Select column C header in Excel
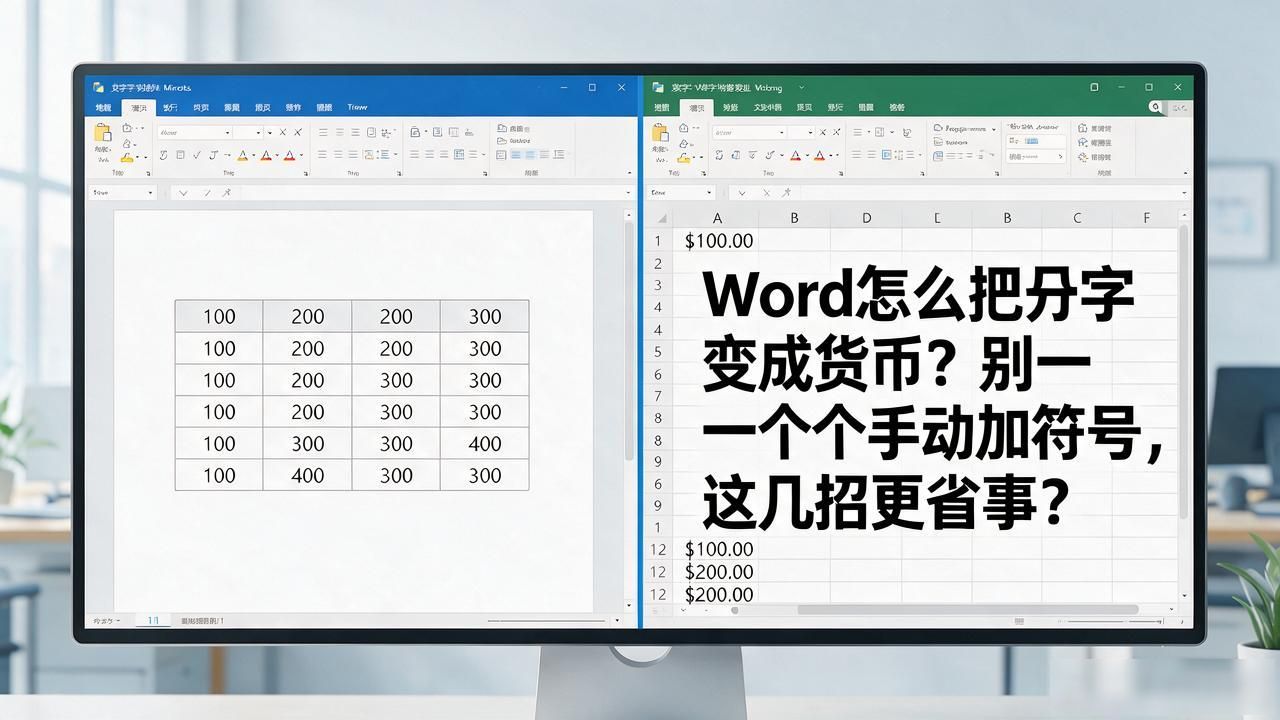 point(1077,218)
